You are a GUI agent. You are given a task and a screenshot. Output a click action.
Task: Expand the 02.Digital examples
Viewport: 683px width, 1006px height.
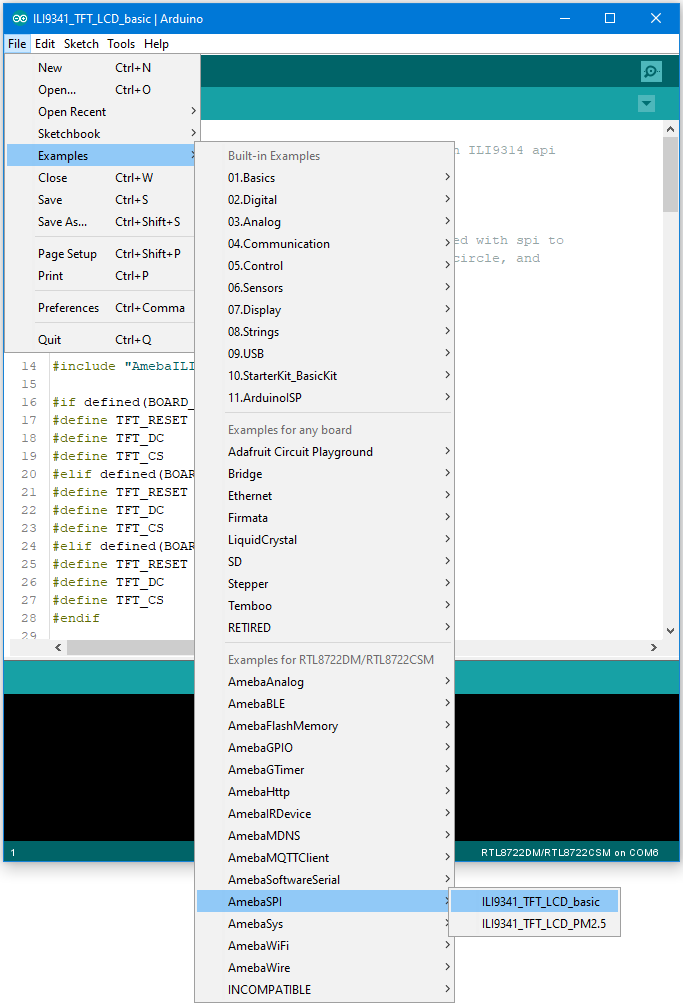[x=325, y=200]
